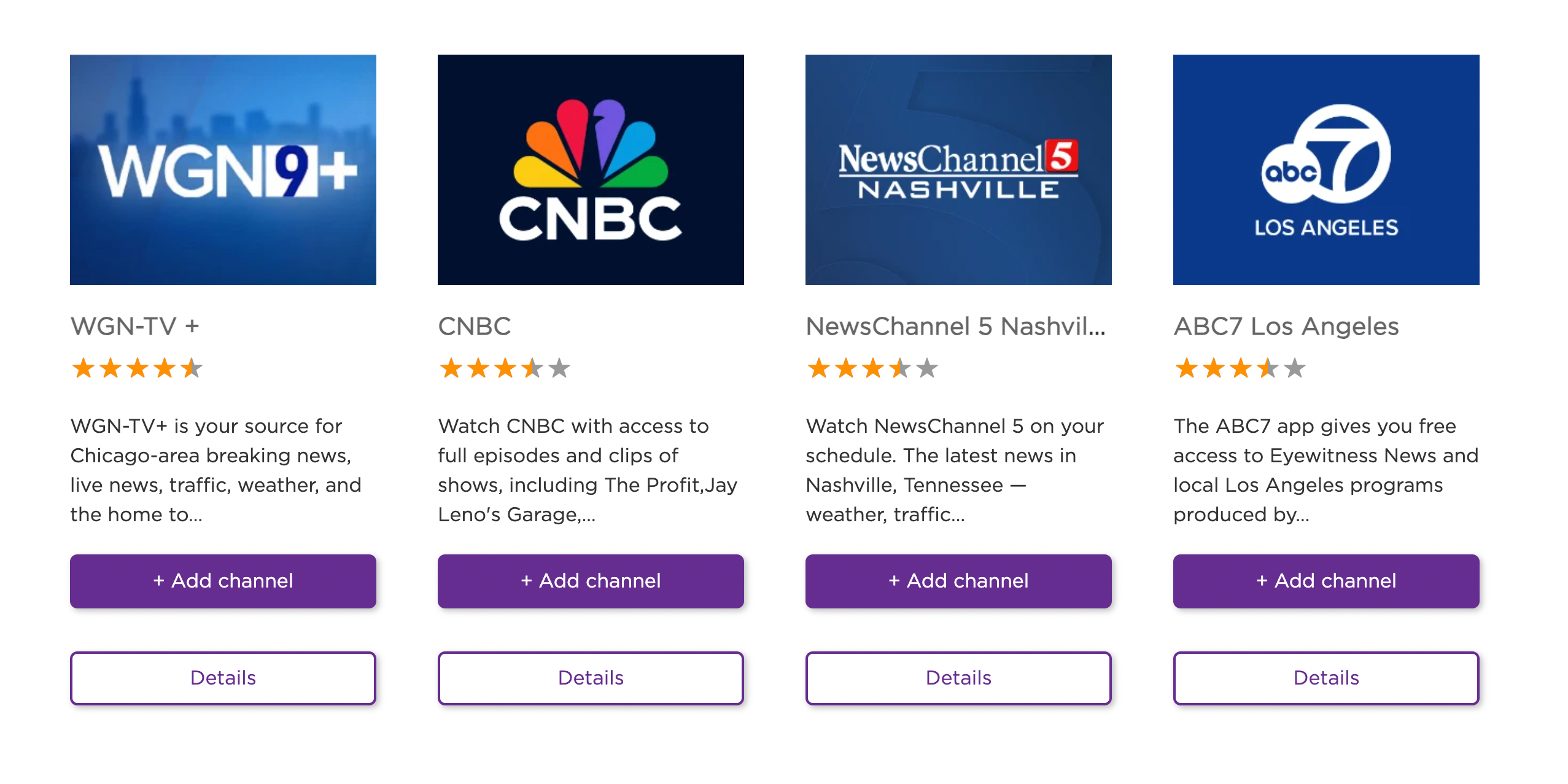1568x784 pixels.
Task: Add the CNBC channel
Action: point(590,581)
